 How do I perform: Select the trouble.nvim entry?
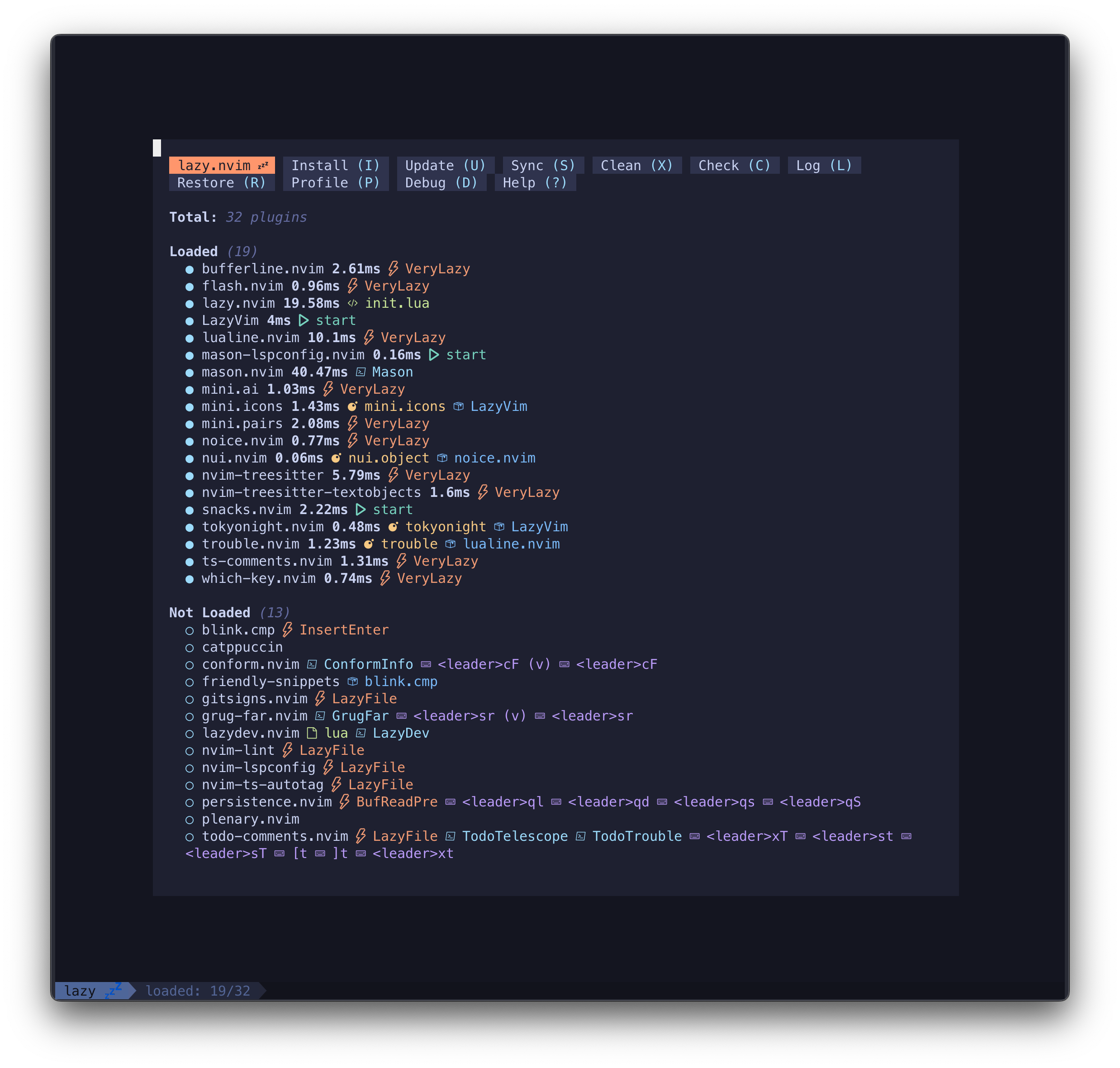(251, 544)
